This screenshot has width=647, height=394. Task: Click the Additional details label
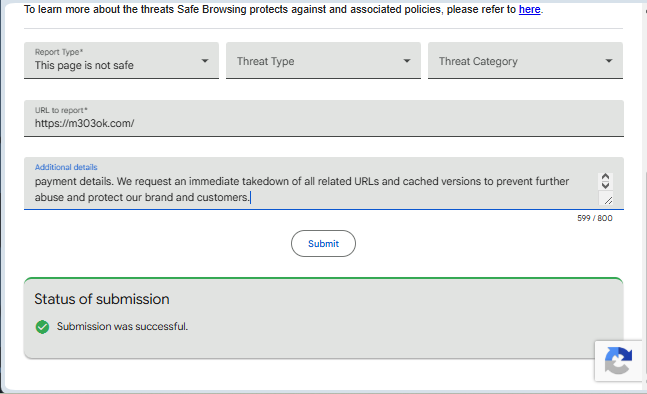[66, 167]
